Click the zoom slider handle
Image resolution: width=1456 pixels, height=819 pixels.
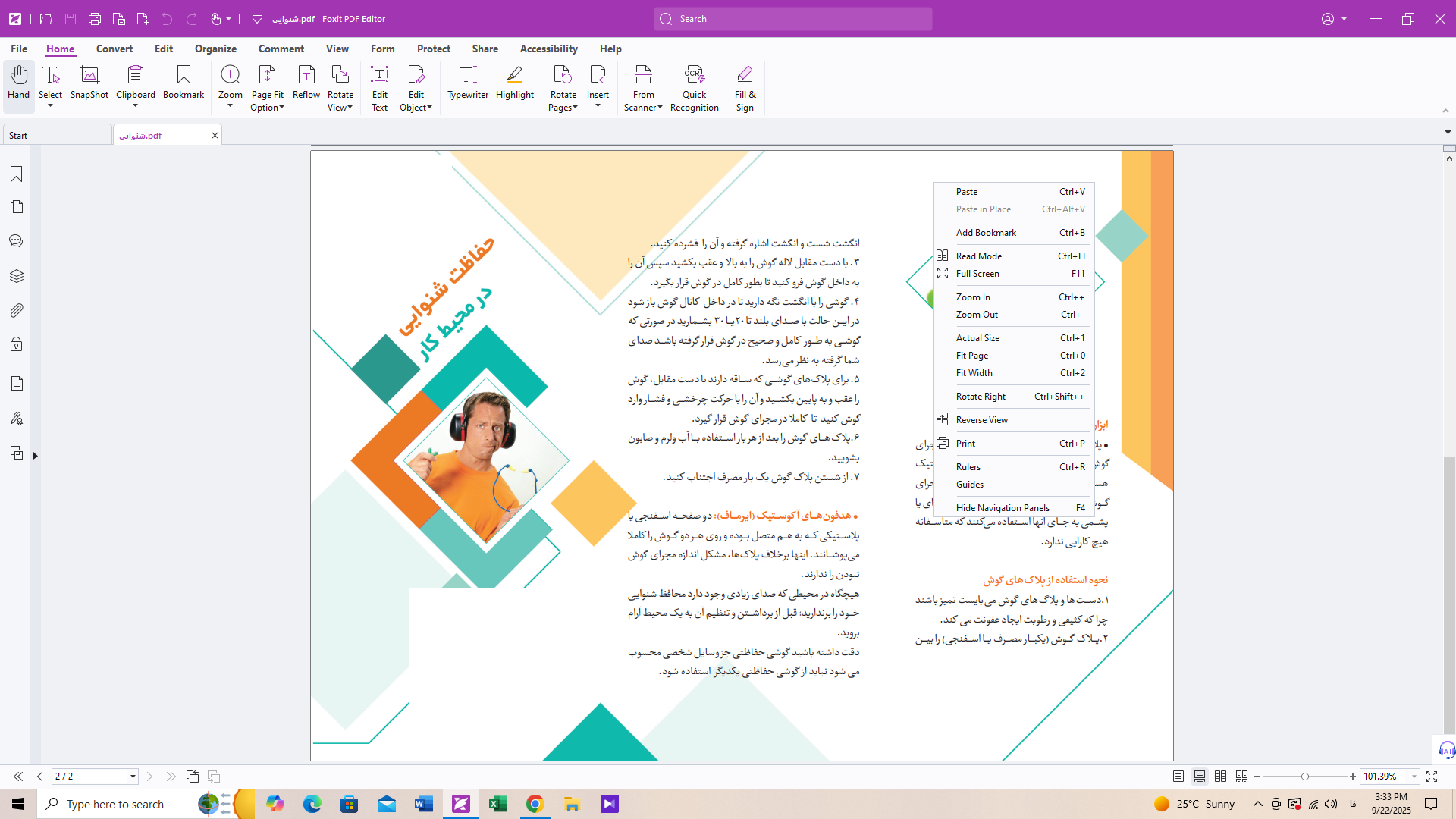coord(1304,777)
